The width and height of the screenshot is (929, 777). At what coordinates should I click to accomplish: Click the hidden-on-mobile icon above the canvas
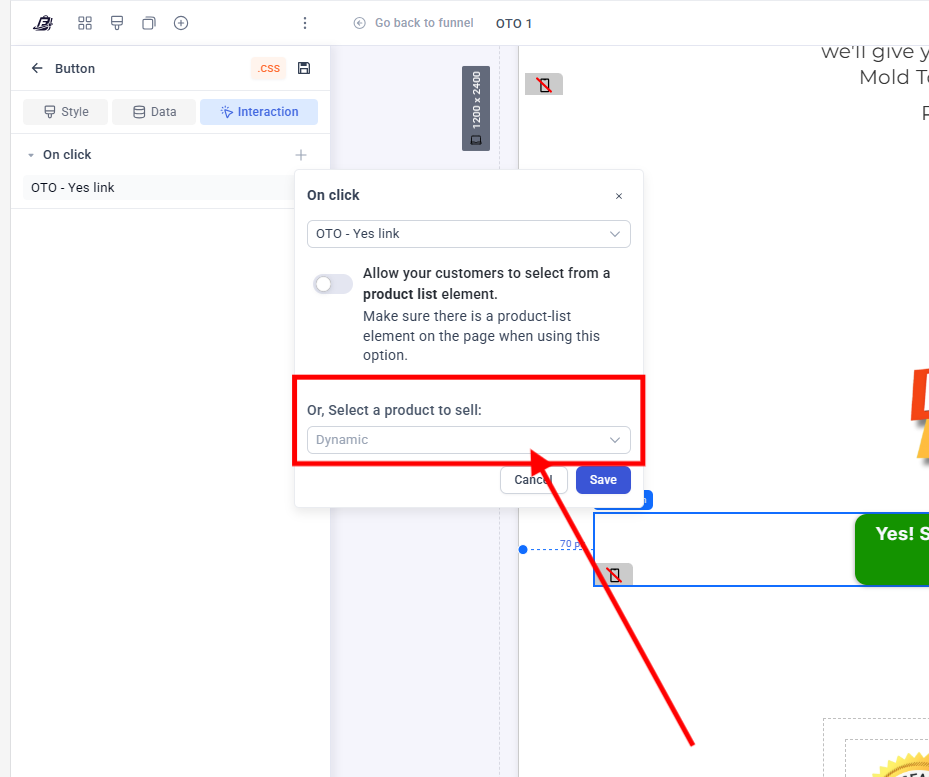coord(544,85)
